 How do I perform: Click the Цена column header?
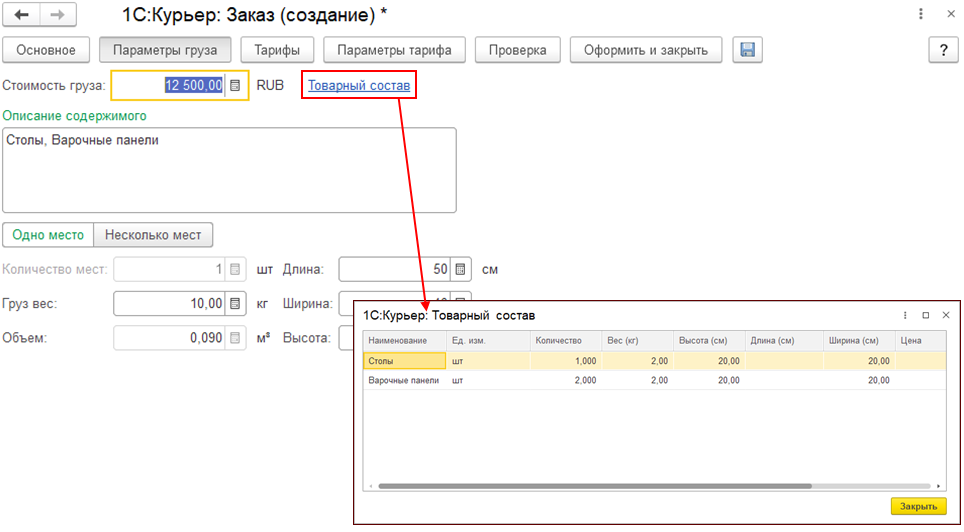pos(920,341)
